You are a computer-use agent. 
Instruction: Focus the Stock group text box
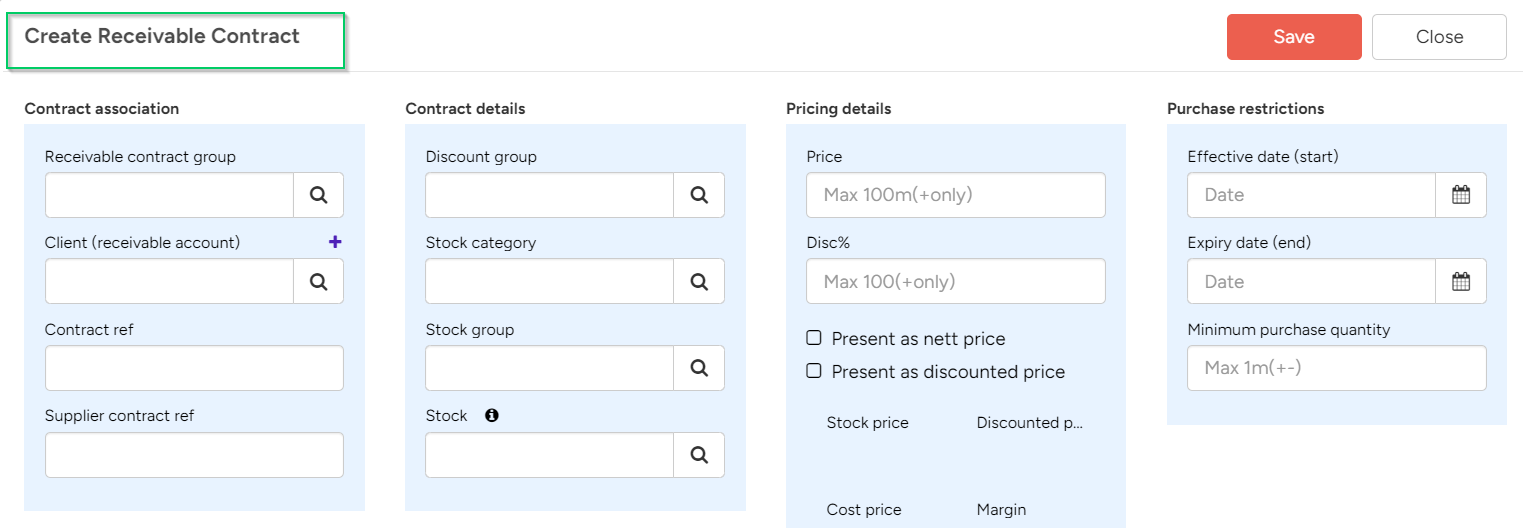coord(550,368)
